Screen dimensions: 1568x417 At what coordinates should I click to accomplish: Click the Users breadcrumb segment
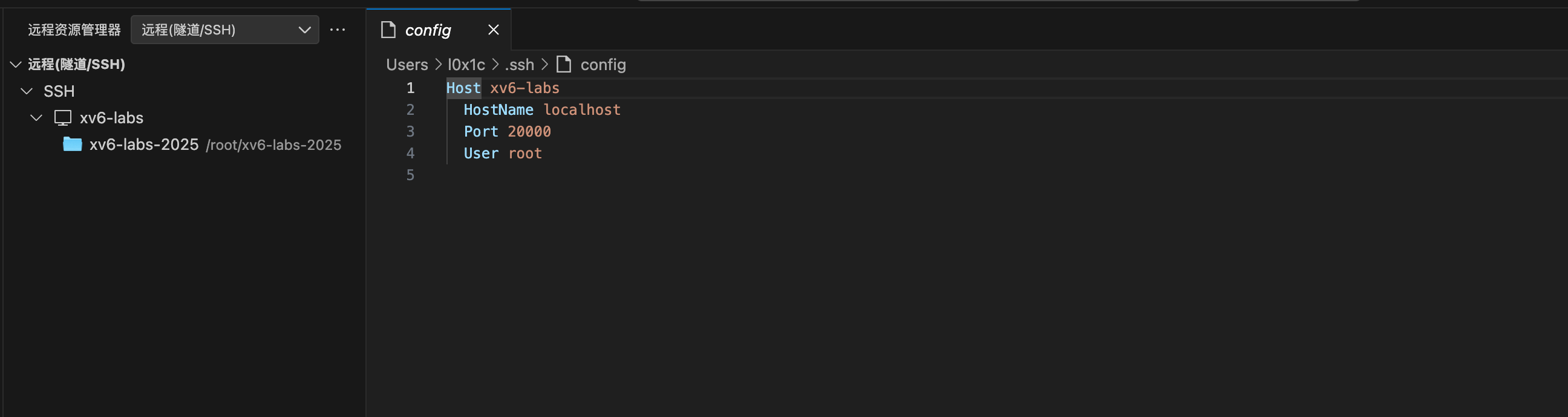click(406, 64)
